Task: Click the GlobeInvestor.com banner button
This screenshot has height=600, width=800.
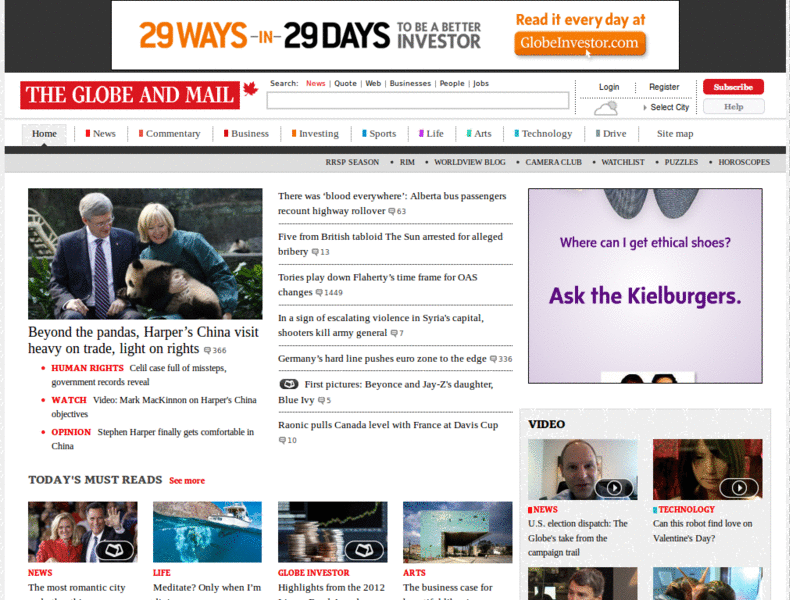Action: [x=580, y=43]
